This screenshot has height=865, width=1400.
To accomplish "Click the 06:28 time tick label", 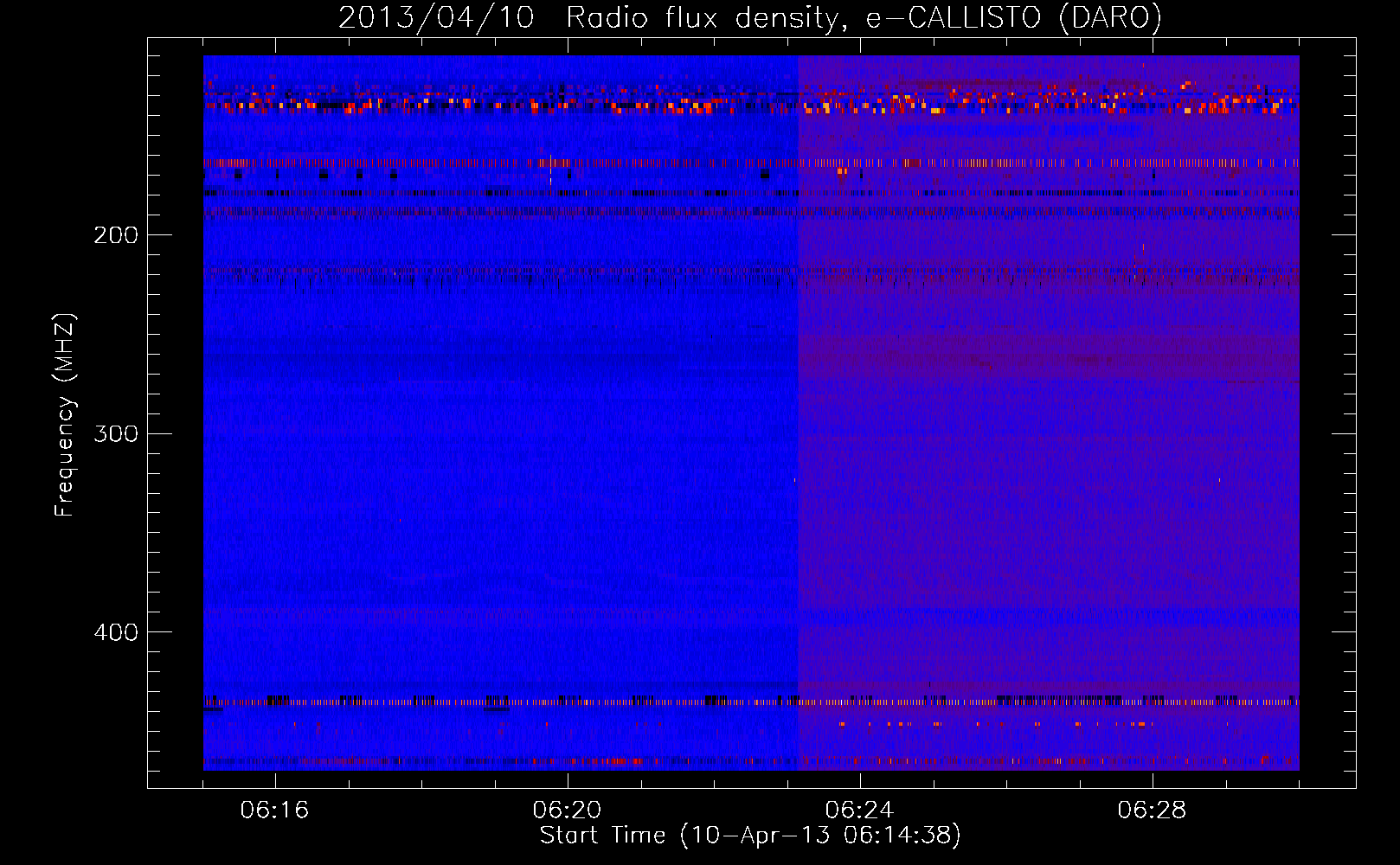I will [x=1152, y=810].
